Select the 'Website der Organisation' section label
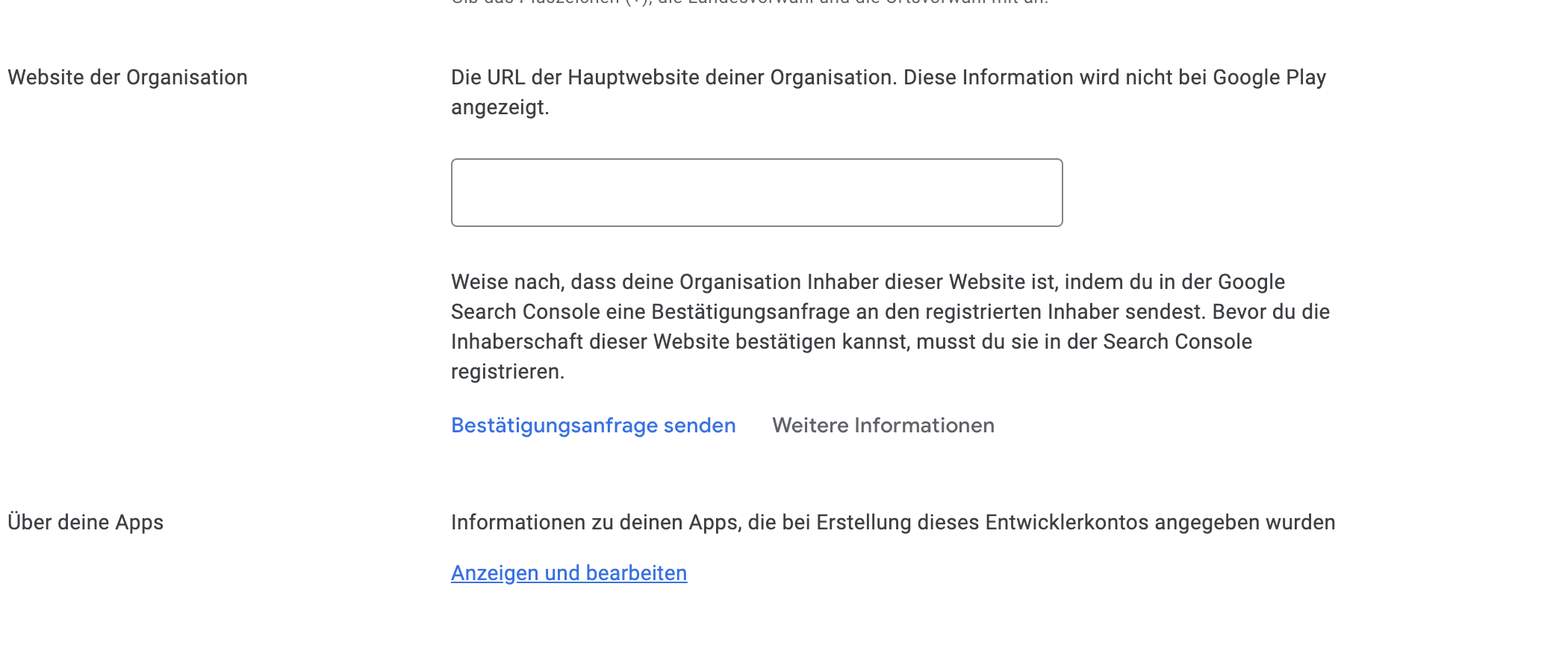 click(127, 76)
